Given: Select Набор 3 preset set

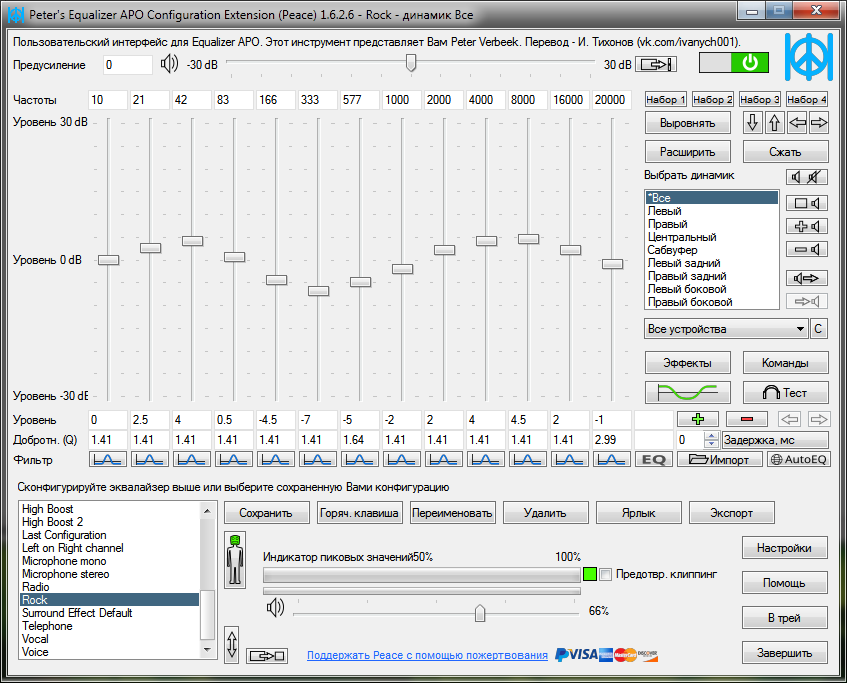Looking at the screenshot, I should pos(759,99).
